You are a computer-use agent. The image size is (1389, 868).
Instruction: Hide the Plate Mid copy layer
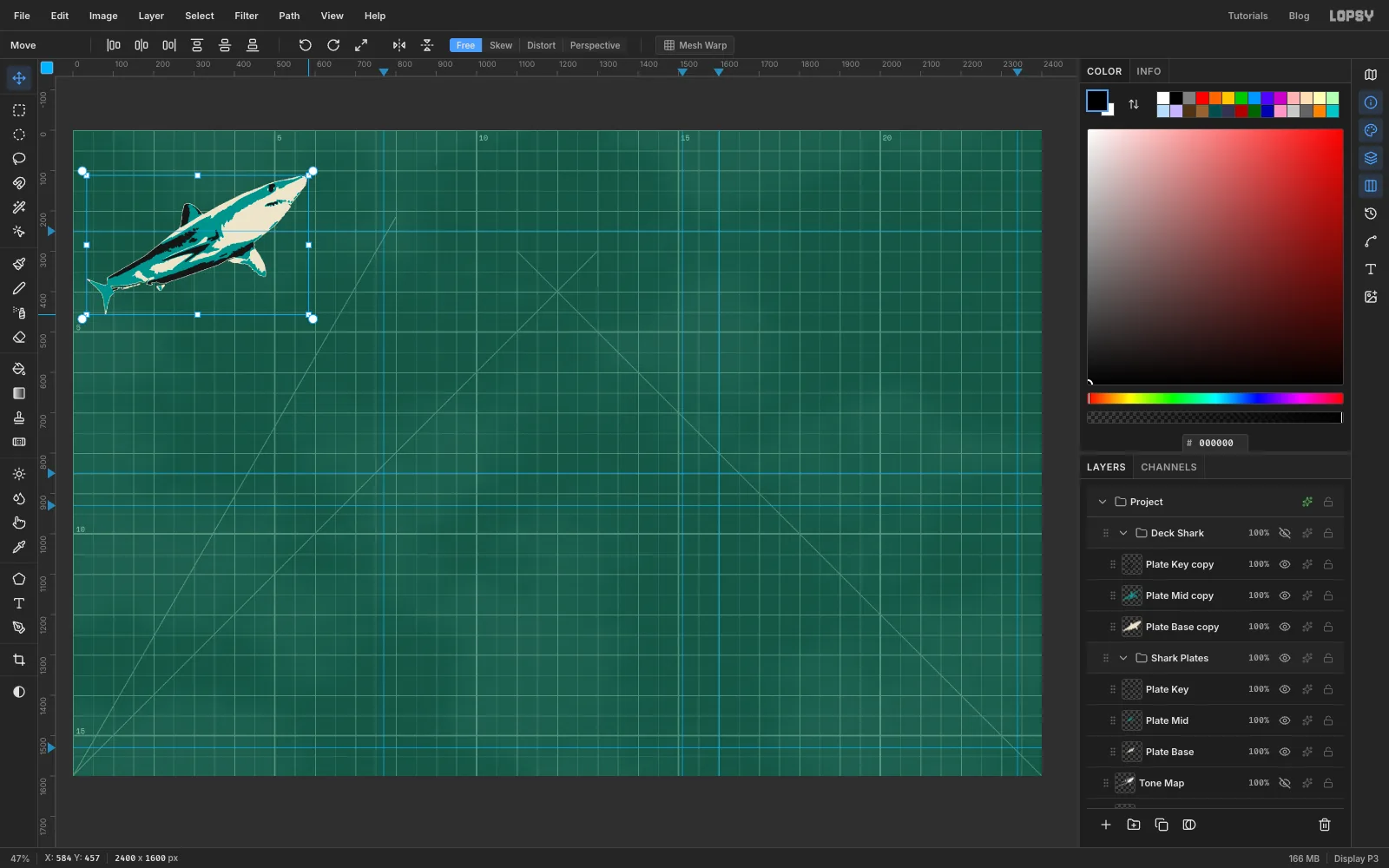(1285, 595)
